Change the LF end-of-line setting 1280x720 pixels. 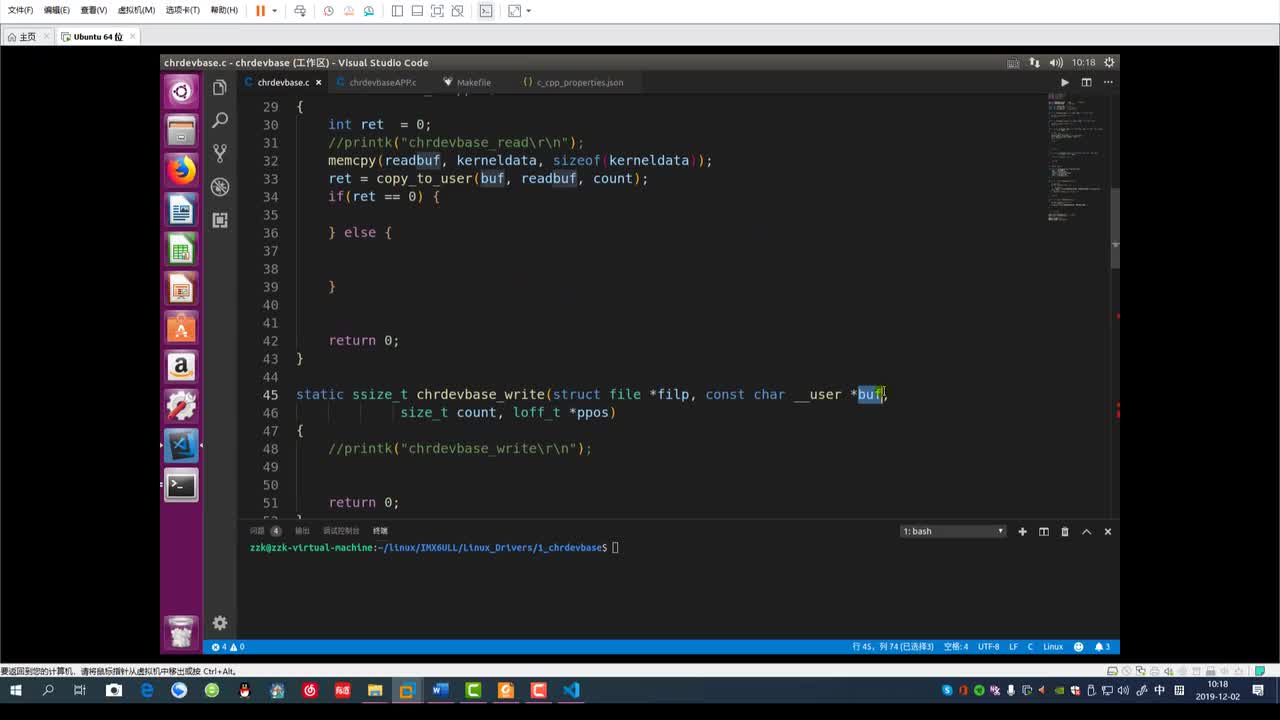[x=1013, y=647]
